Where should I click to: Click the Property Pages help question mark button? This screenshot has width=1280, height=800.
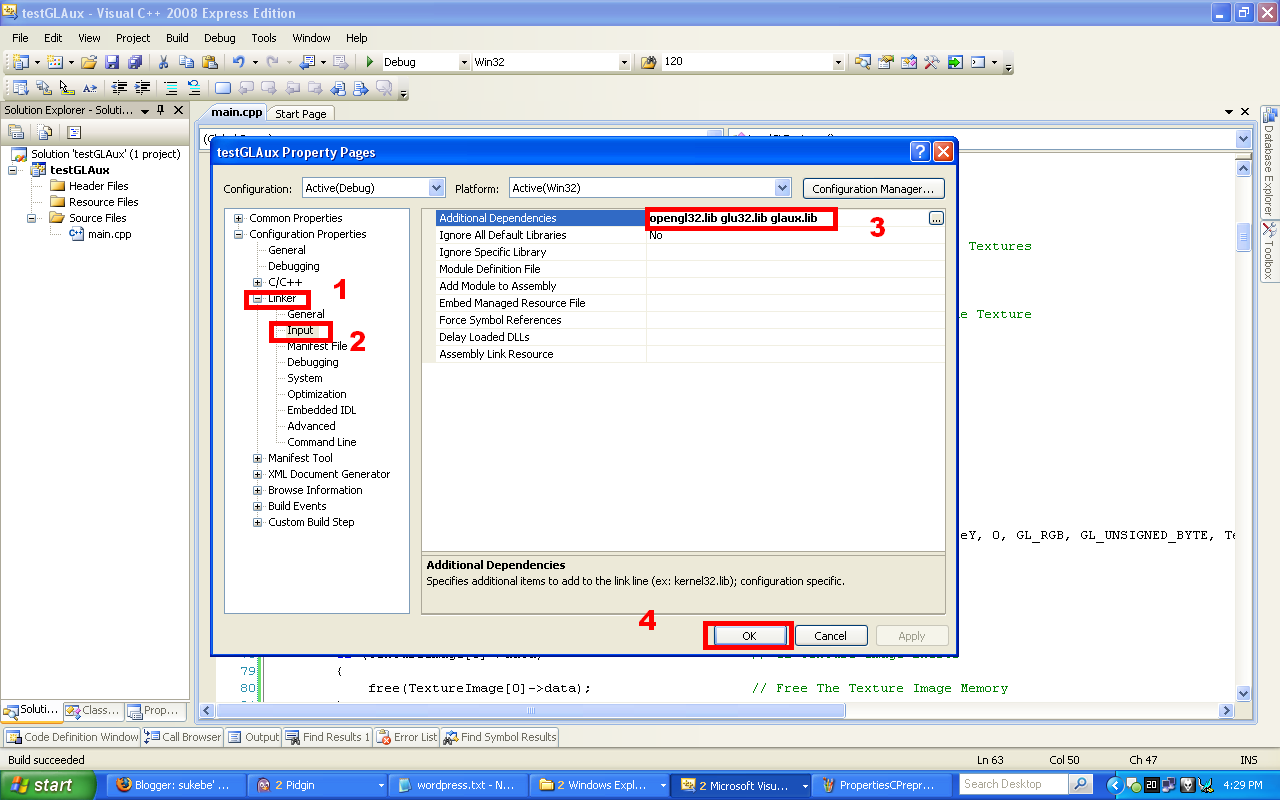pos(920,152)
